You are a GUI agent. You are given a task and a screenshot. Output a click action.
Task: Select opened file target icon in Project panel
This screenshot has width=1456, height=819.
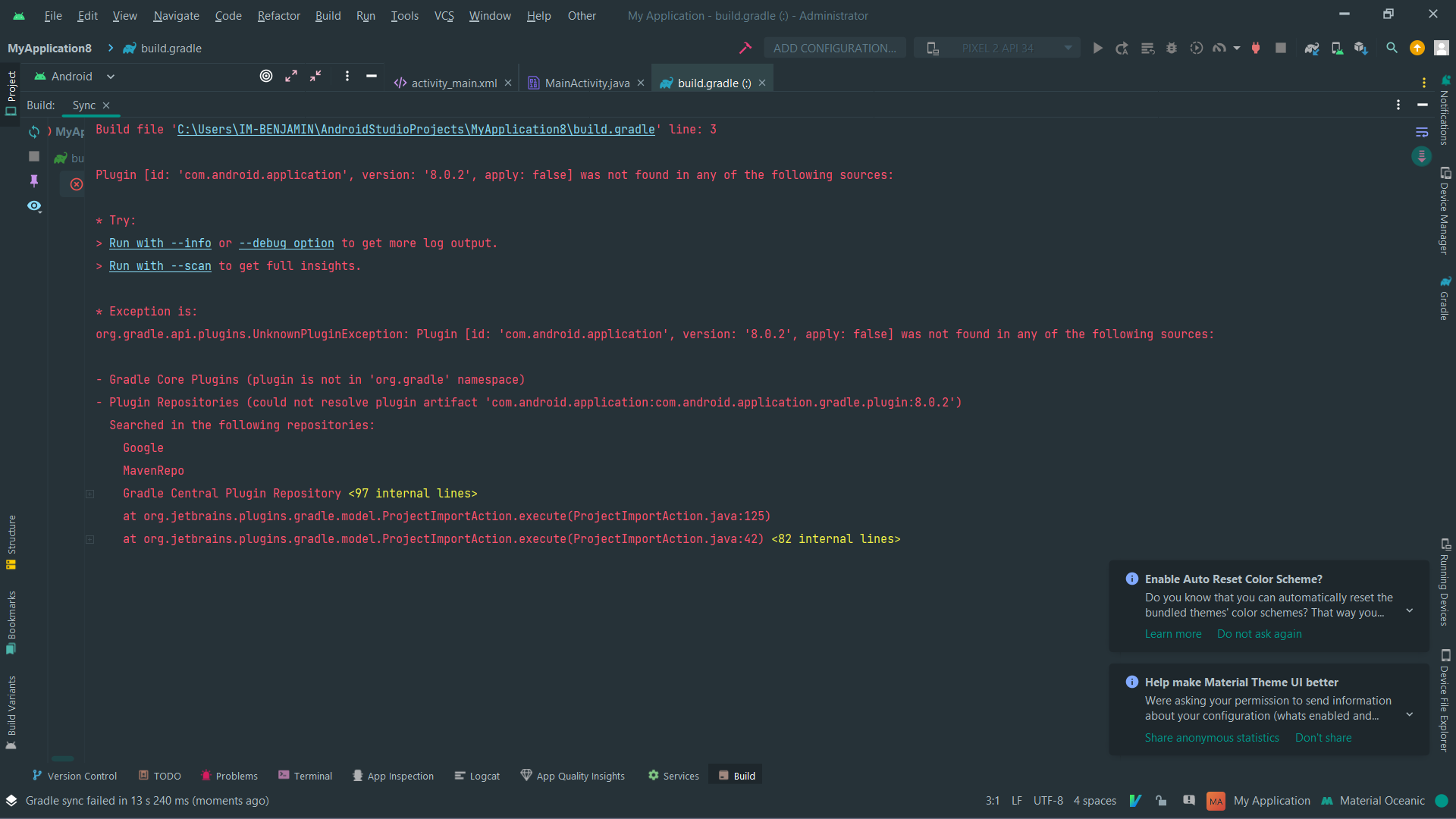coord(266,76)
